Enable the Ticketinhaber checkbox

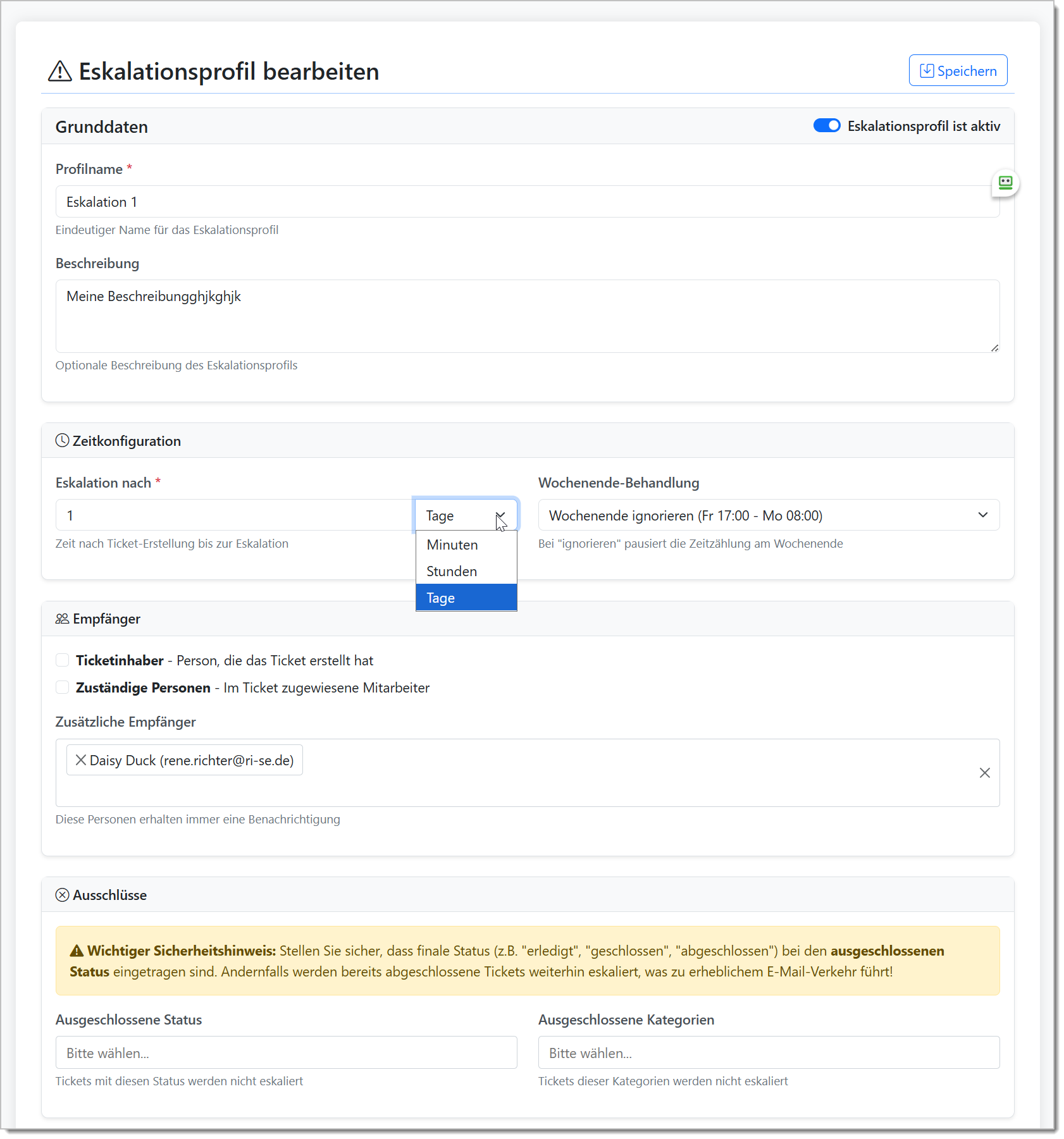coord(62,660)
